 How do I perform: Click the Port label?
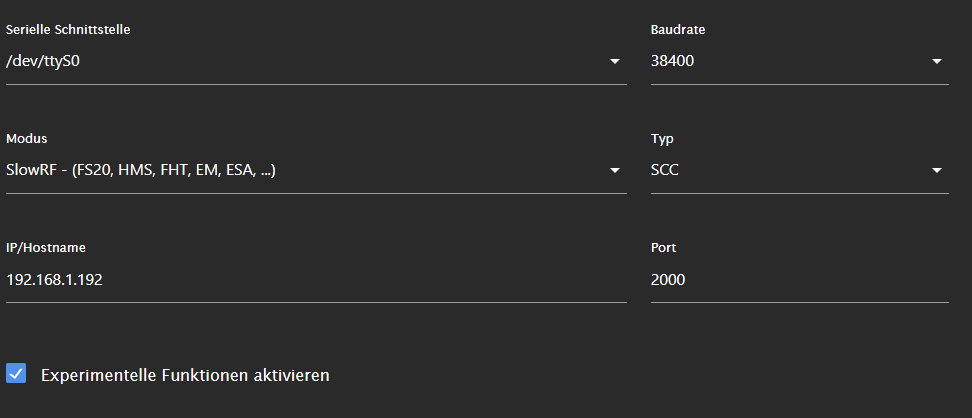tap(664, 247)
